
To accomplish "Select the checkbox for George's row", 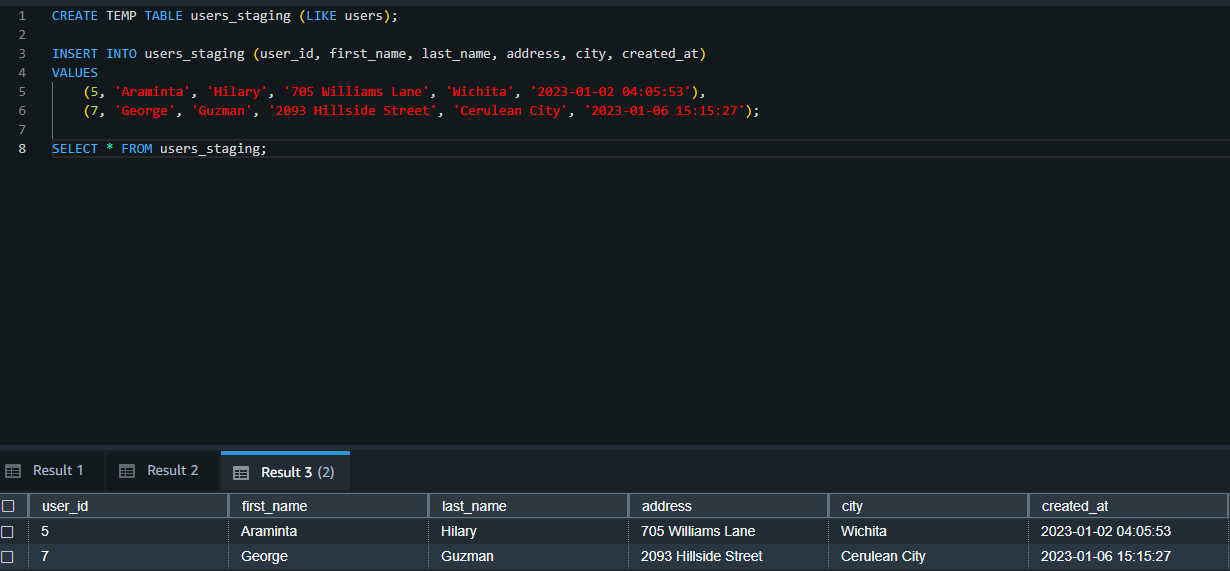I will (9, 556).
